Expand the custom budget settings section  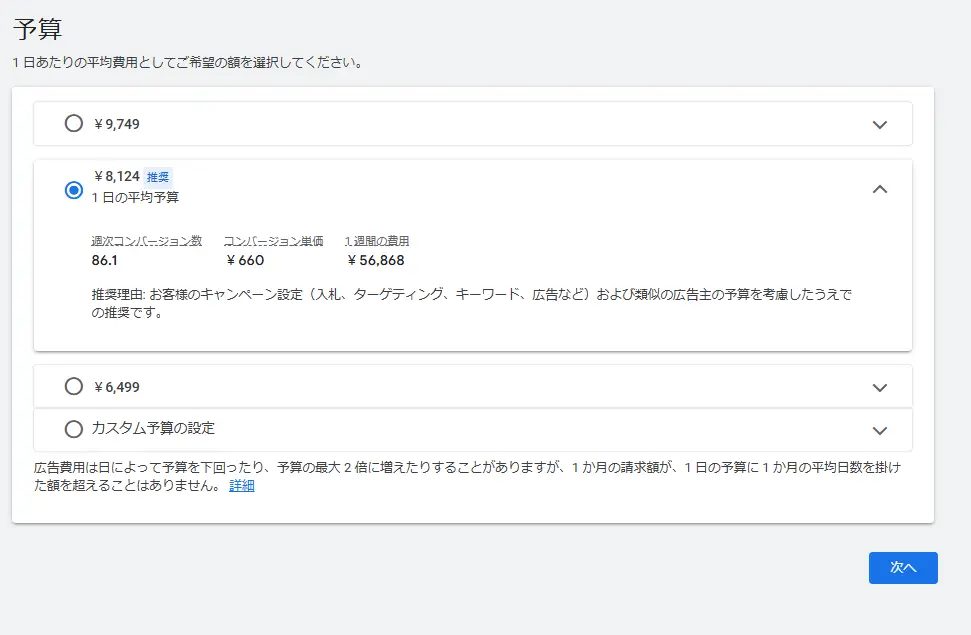[880, 429]
